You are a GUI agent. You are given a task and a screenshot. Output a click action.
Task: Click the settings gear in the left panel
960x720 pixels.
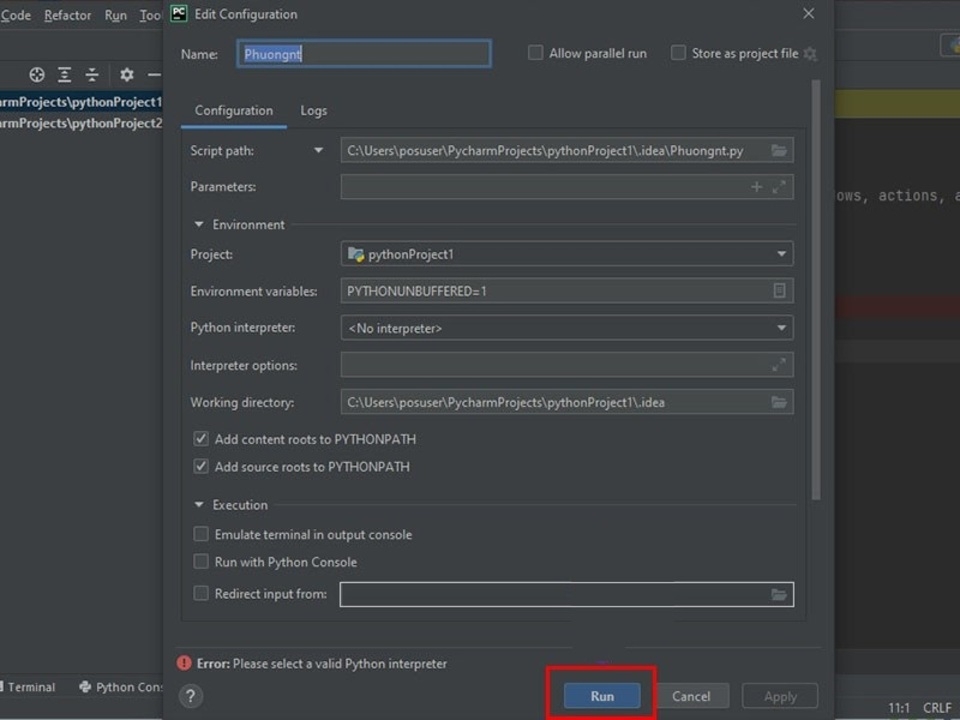(127, 74)
